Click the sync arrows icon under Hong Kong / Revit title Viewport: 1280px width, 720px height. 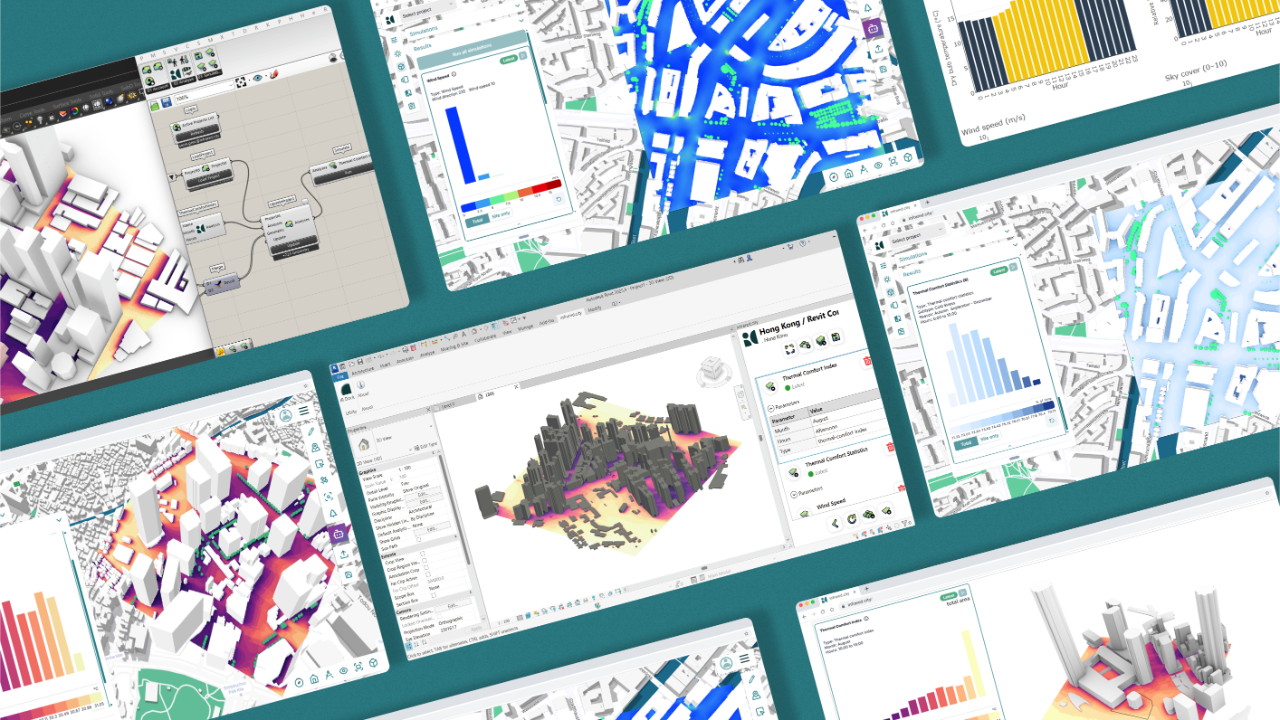pos(791,348)
